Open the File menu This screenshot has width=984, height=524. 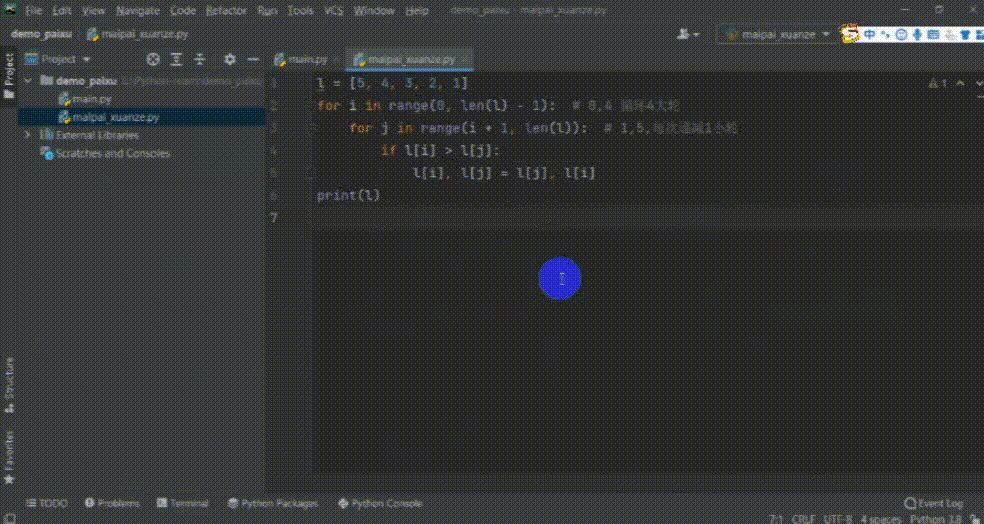[34, 11]
